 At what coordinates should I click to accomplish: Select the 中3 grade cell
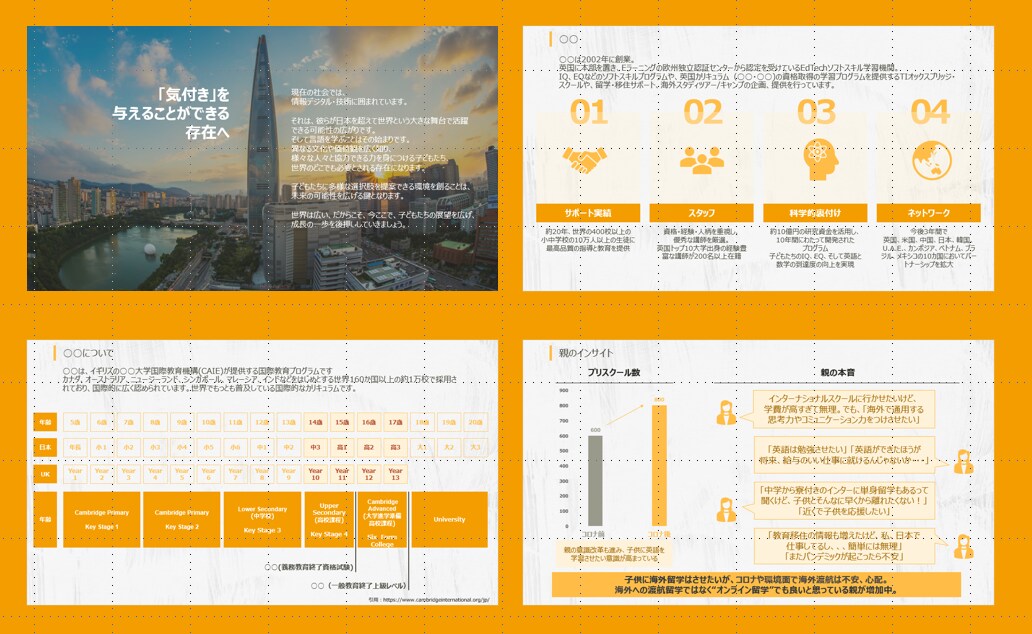coord(315,447)
